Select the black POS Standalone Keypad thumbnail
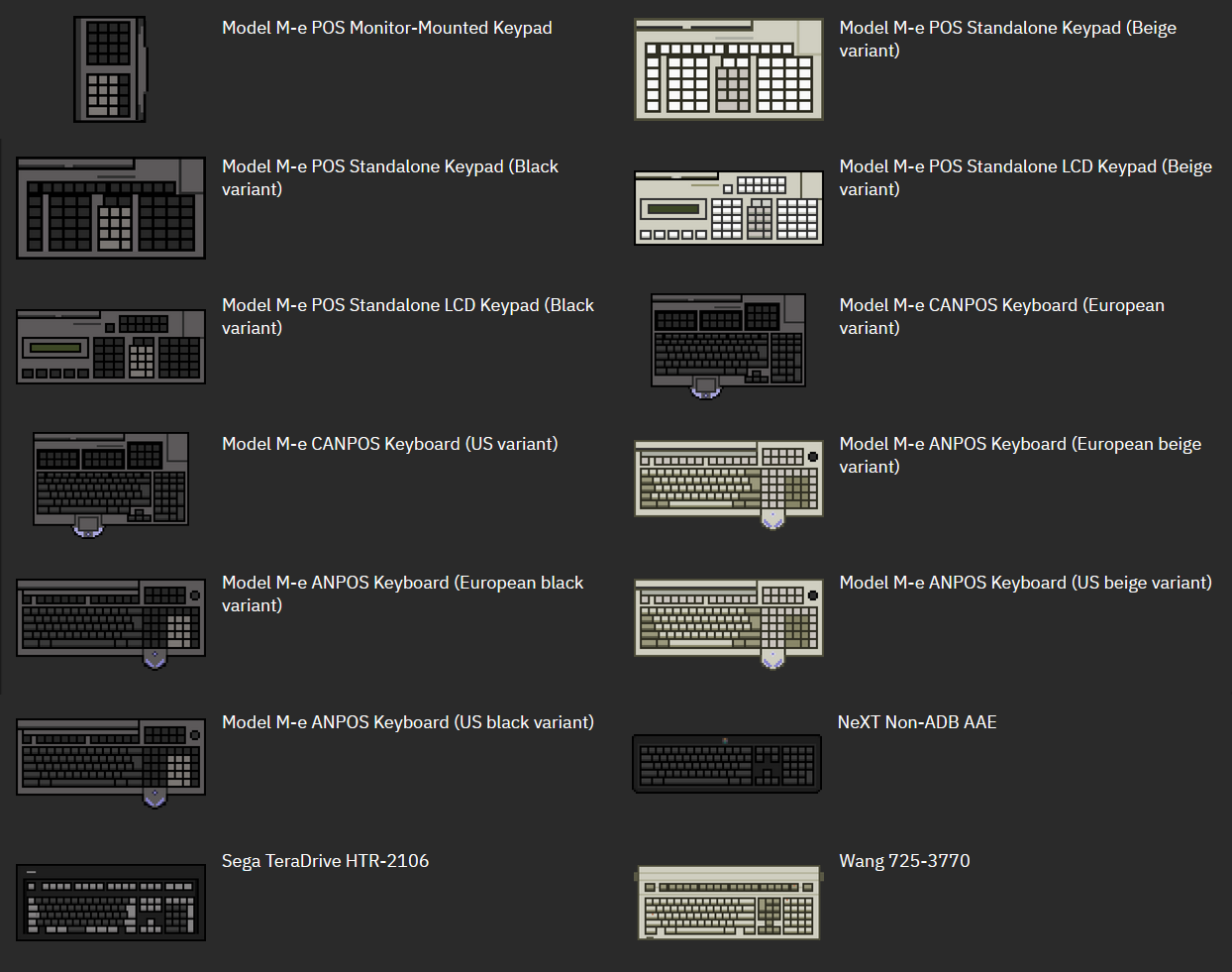 tap(110, 207)
